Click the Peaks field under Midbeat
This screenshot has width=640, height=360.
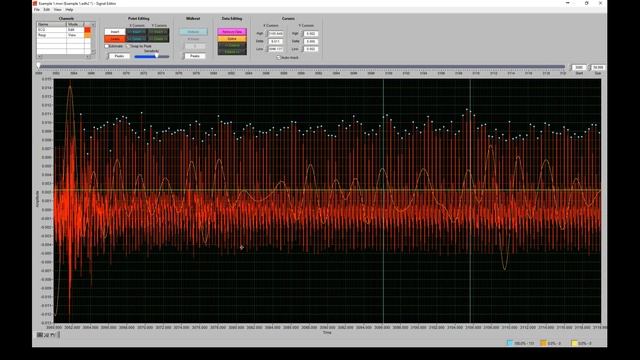pyautogui.click(x=195, y=56)
